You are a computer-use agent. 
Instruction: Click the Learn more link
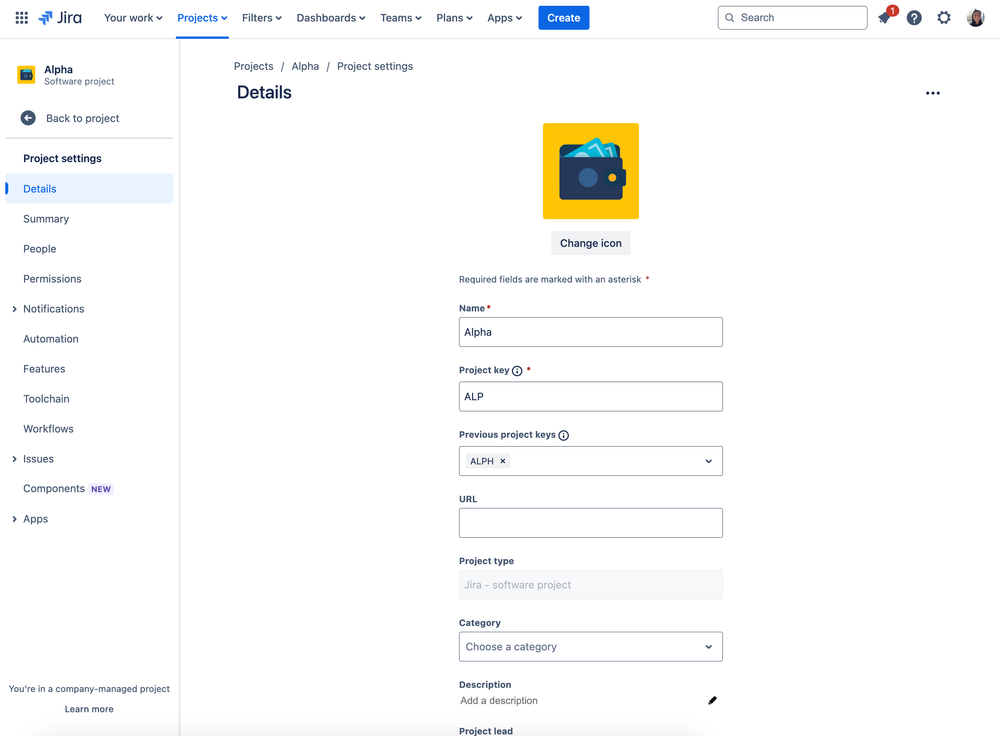coord(89,709)
